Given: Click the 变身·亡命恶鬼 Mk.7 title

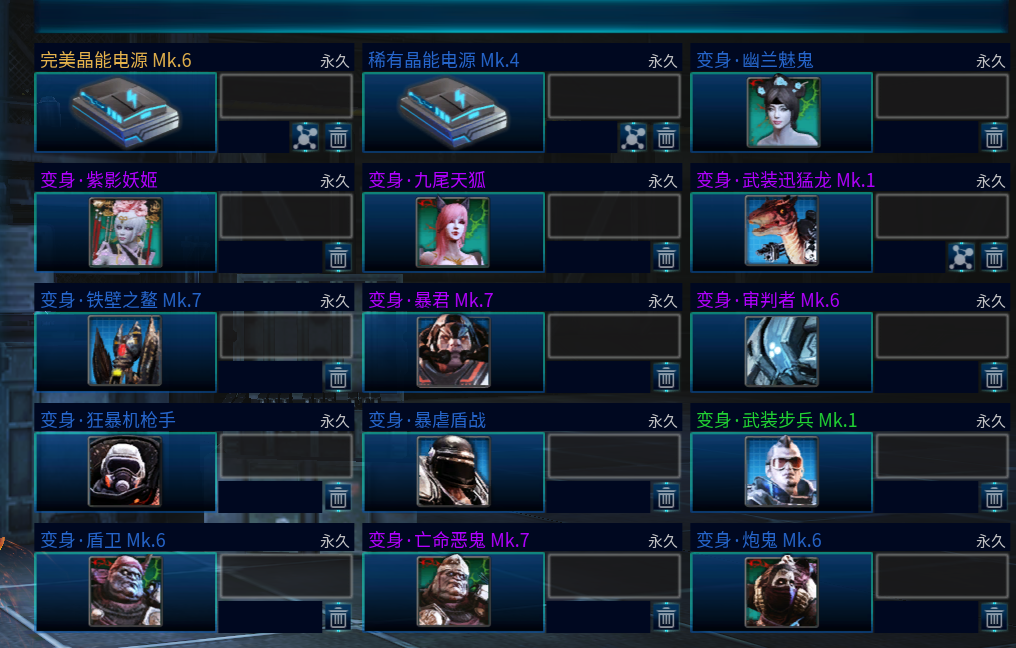Looking at the screenshot, I should pos(448,540).
